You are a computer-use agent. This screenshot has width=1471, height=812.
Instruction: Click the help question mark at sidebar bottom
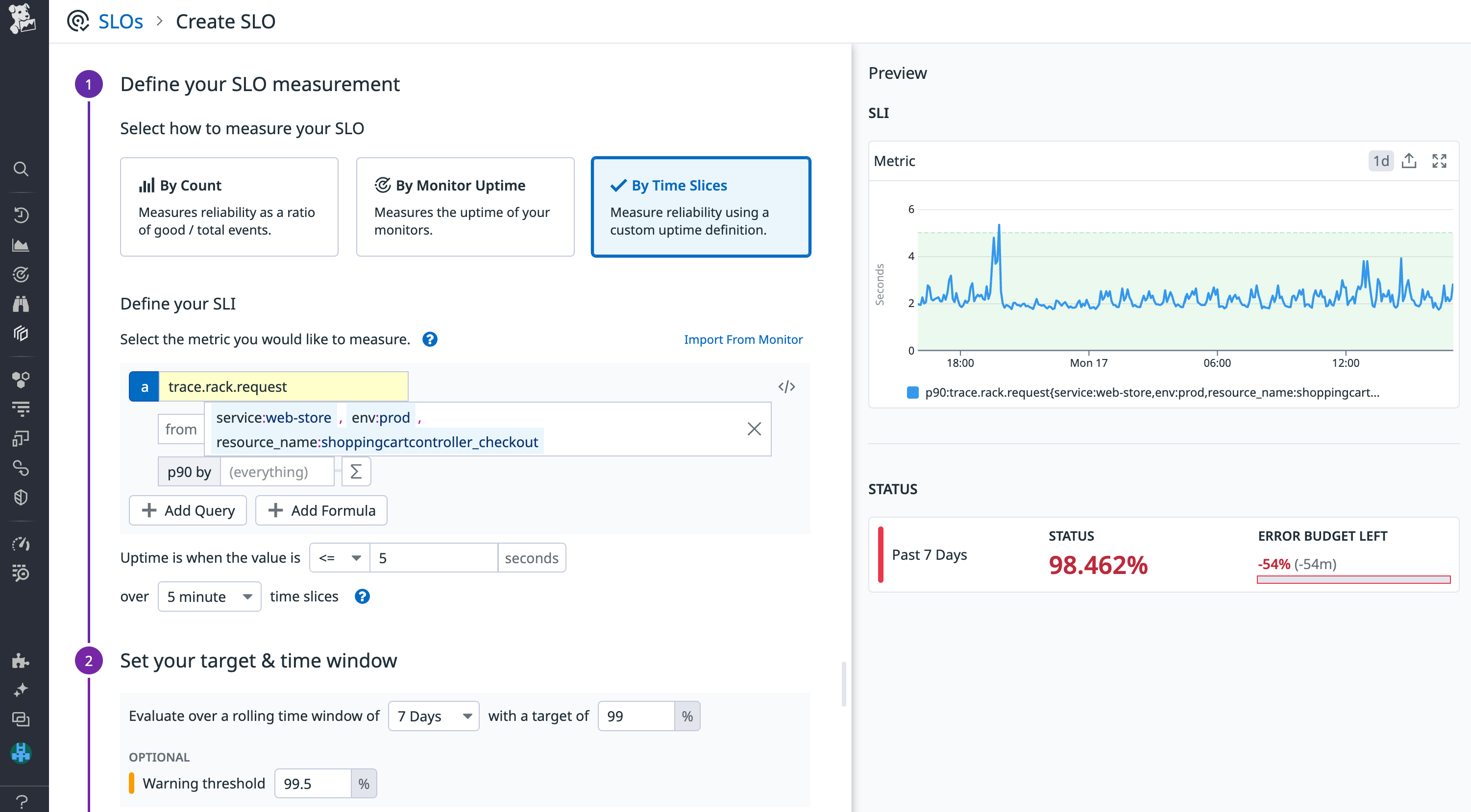coord(21,799)
